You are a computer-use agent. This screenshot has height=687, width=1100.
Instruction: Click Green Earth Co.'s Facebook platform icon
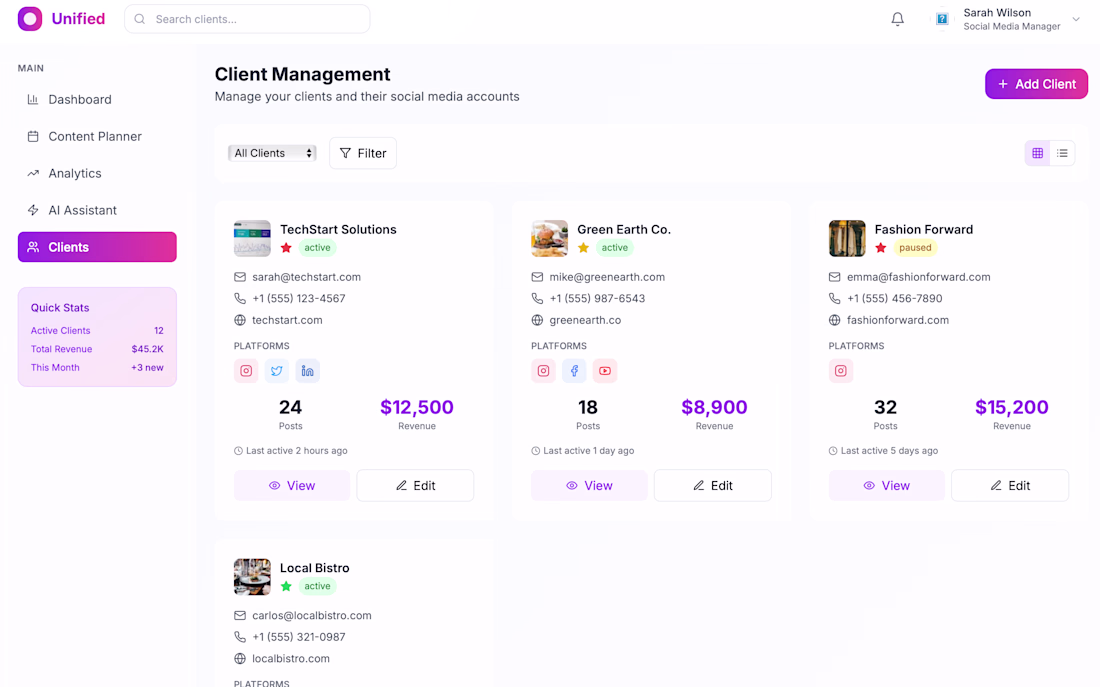pos(574,371)
